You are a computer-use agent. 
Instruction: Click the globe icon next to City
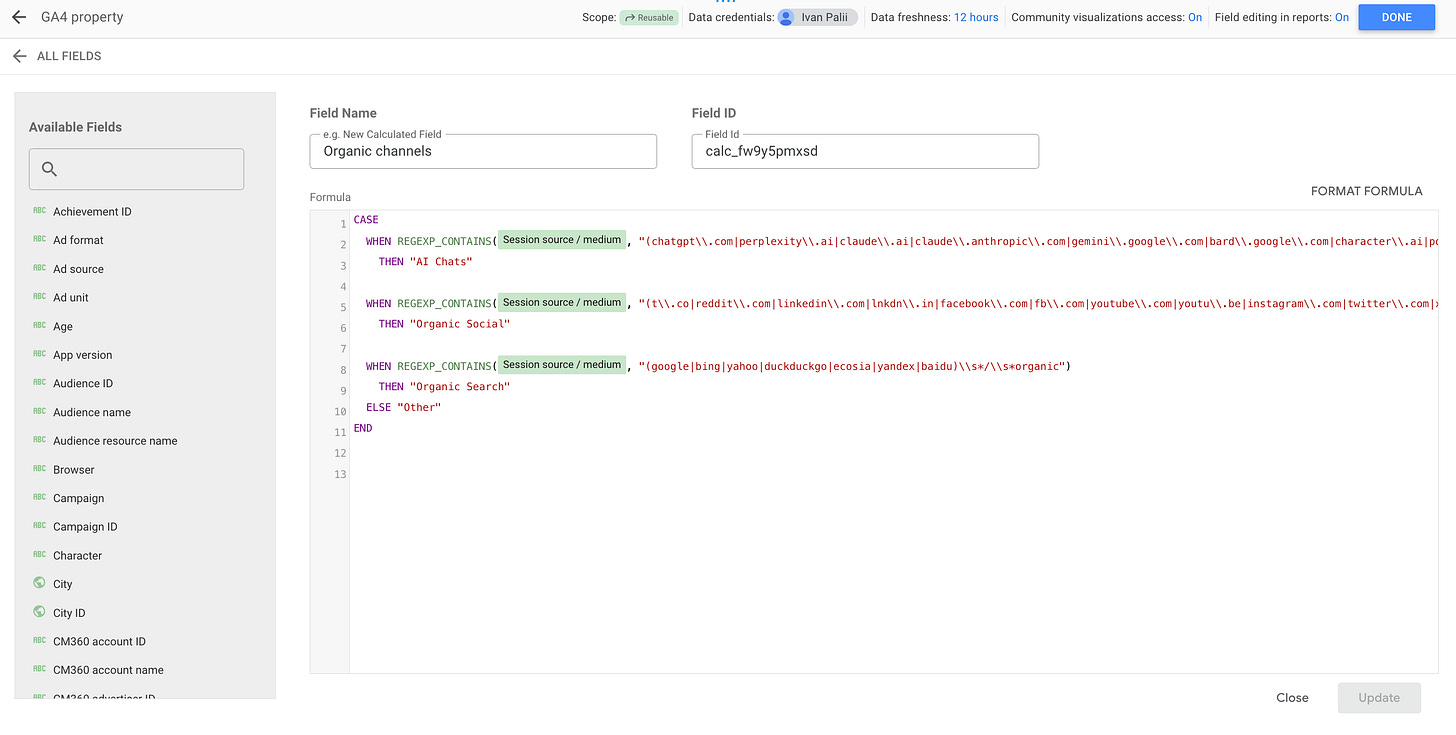[x=39, y=583]
